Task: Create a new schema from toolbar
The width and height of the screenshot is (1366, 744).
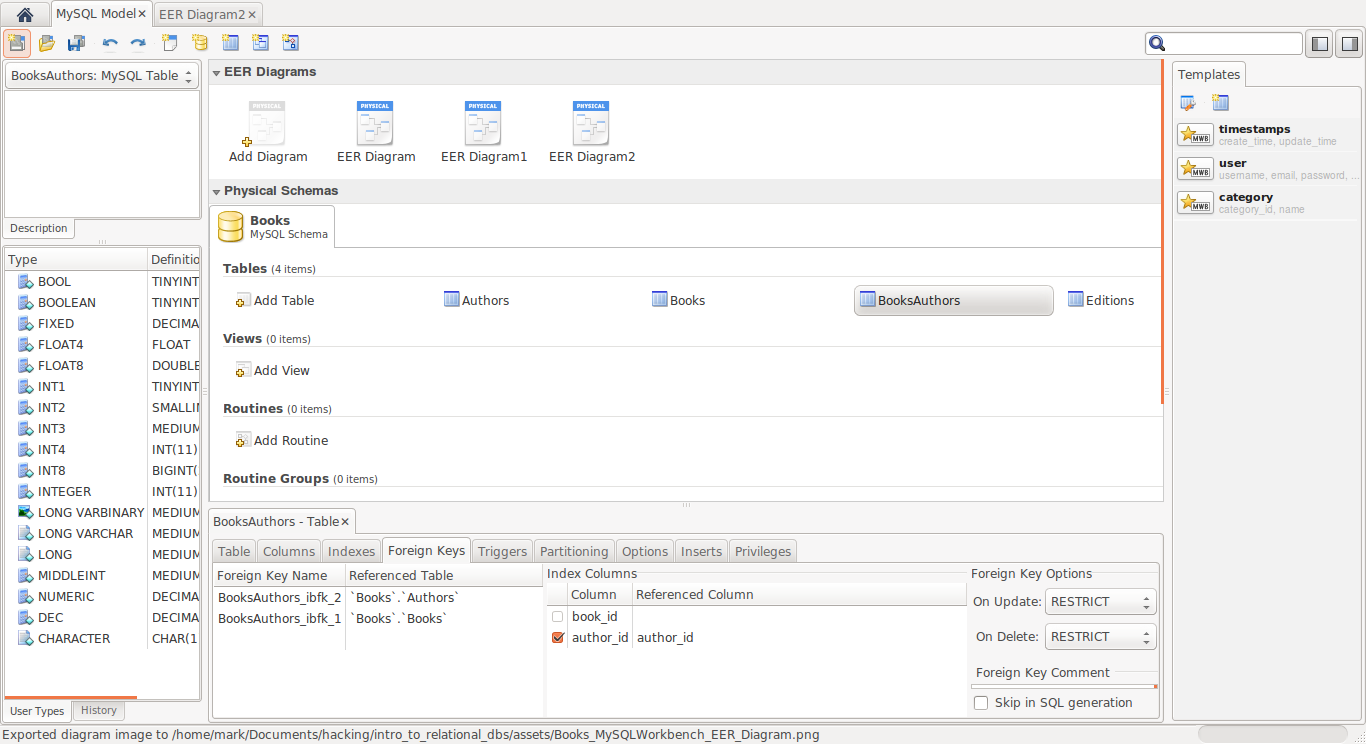Action: [199, 43]
